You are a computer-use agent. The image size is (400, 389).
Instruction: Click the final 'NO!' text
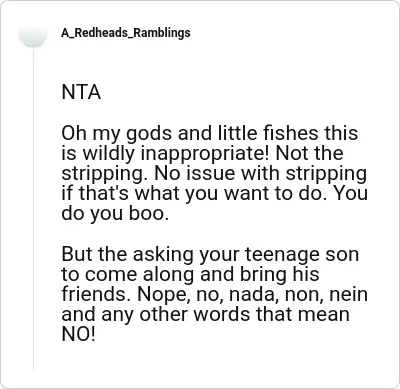78,334
